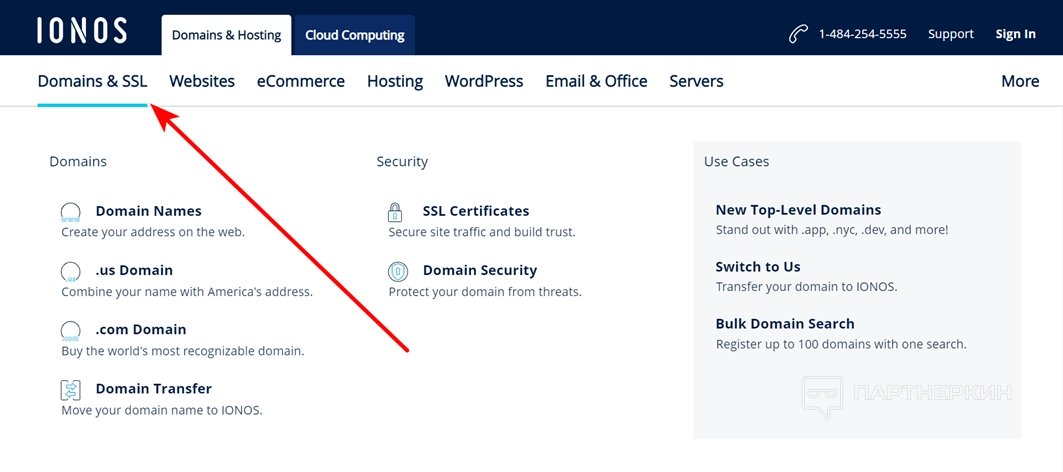Open the Bulk Domain Search link
Viewport: 1063px width, 472px height.
[x=785, y=324]
